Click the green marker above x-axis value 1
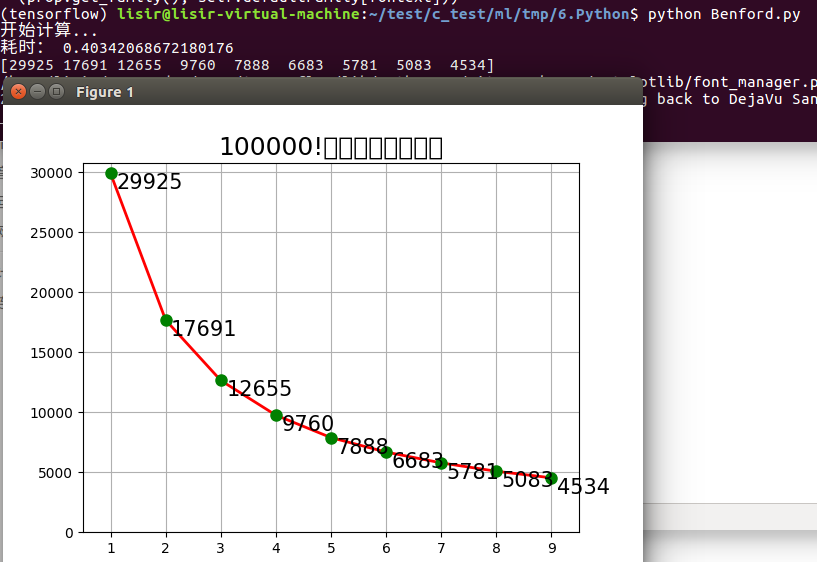The image size is (817, 562). pos(111,173)
